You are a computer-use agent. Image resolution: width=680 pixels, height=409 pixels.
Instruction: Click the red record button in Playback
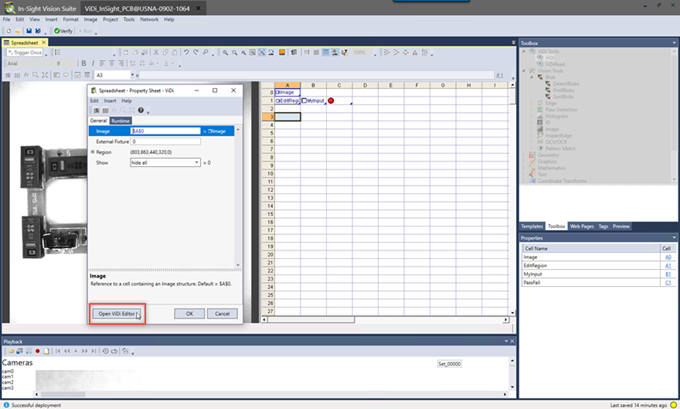37,351
